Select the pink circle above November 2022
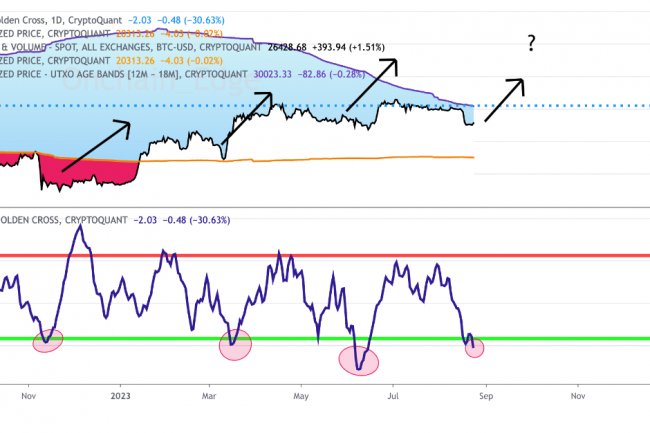The height and width of the screenshot is (433, 650). pyautogui.click(x=47, y=341)
